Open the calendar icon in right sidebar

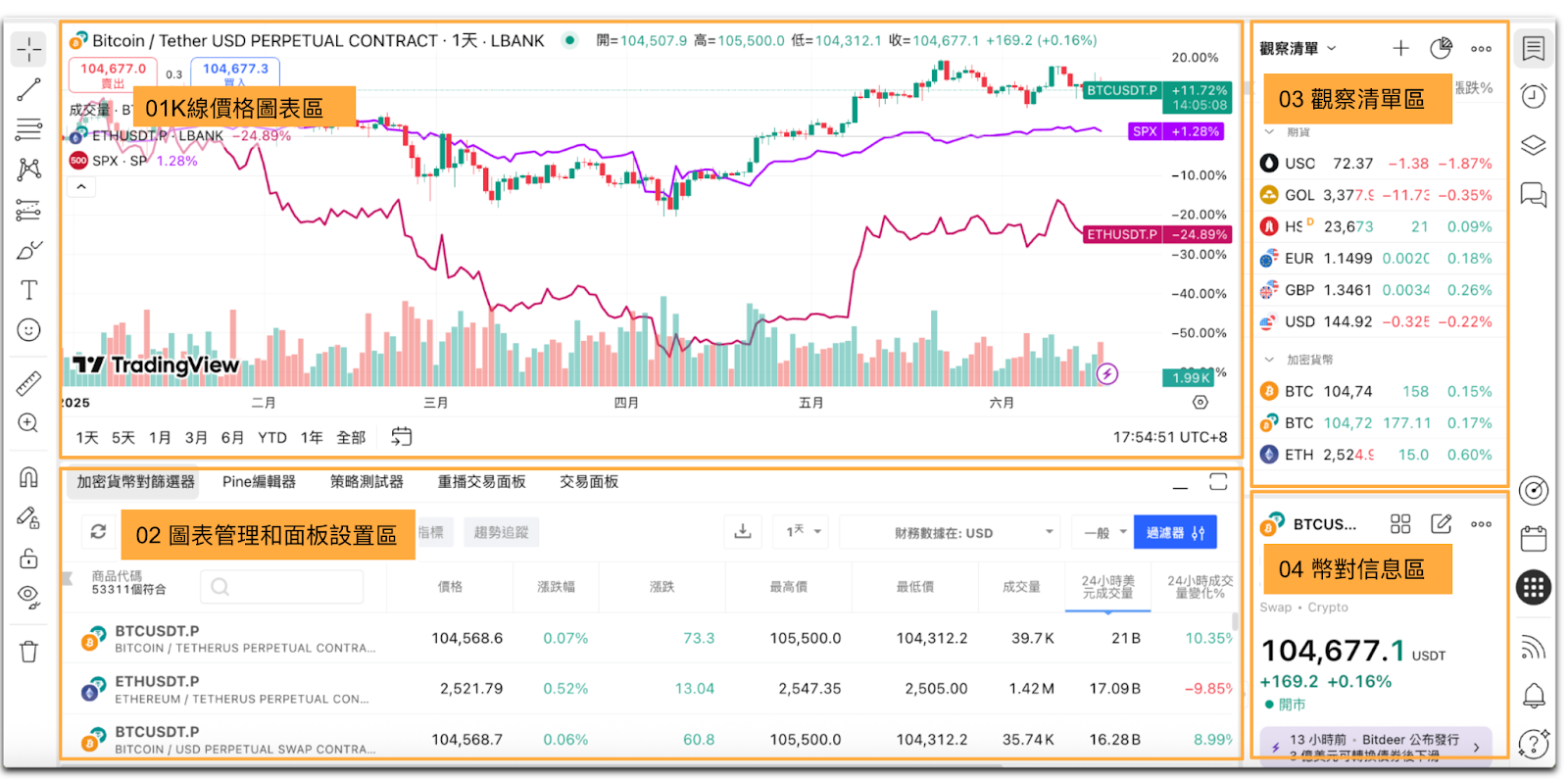tap(1534, 538)
